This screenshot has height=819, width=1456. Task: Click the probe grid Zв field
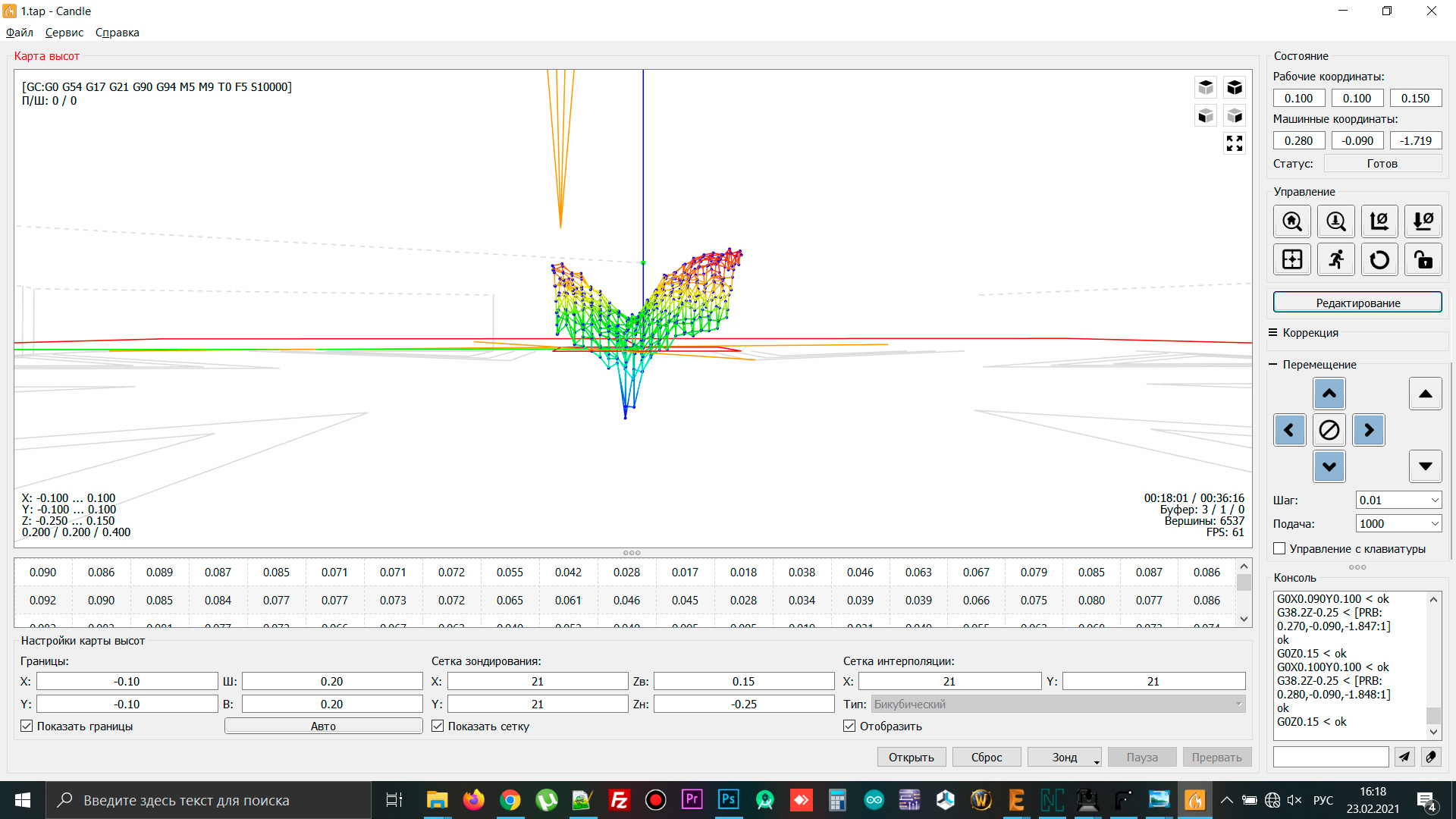[744, 682]
